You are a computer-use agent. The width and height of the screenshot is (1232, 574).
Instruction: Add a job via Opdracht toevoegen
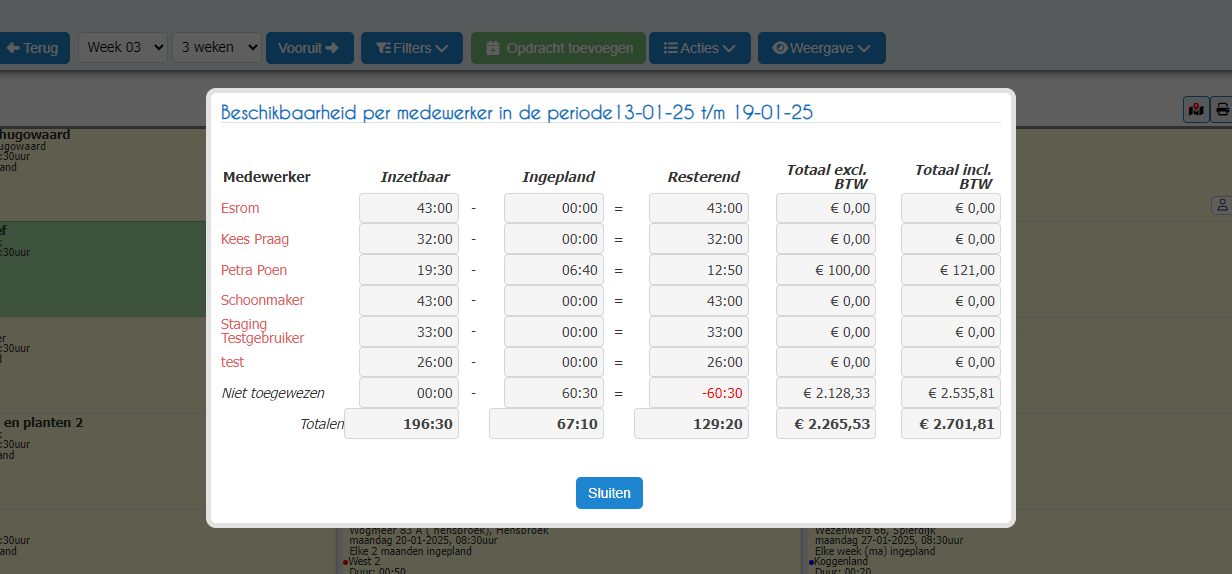click(559, 48)
